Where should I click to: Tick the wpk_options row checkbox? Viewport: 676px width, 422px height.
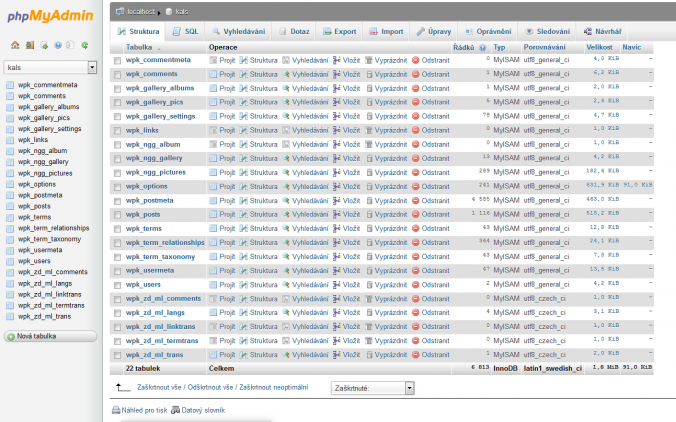pyautogui.click(x=117, y=187)
